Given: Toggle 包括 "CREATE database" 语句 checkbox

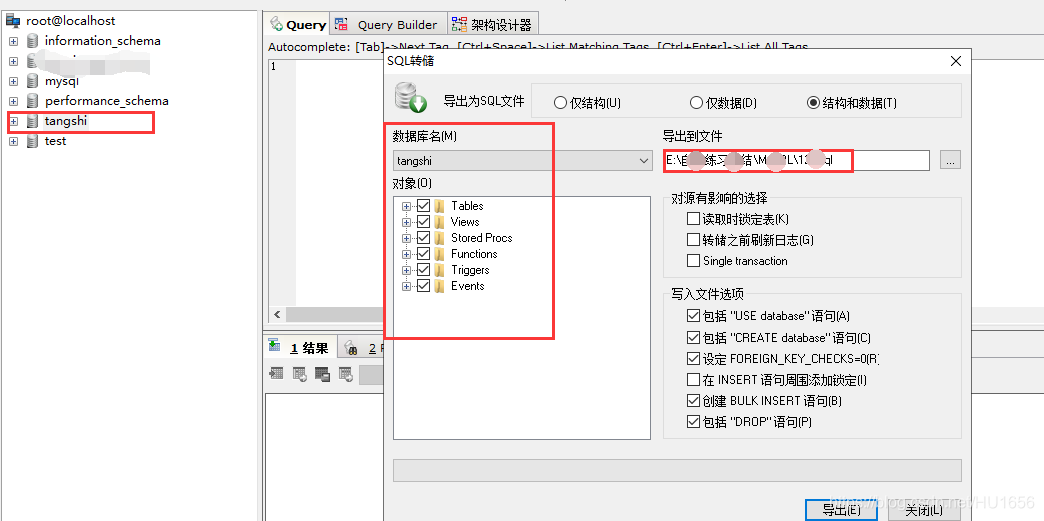Looking at the screenshot, I should click(x=693, y=338).
